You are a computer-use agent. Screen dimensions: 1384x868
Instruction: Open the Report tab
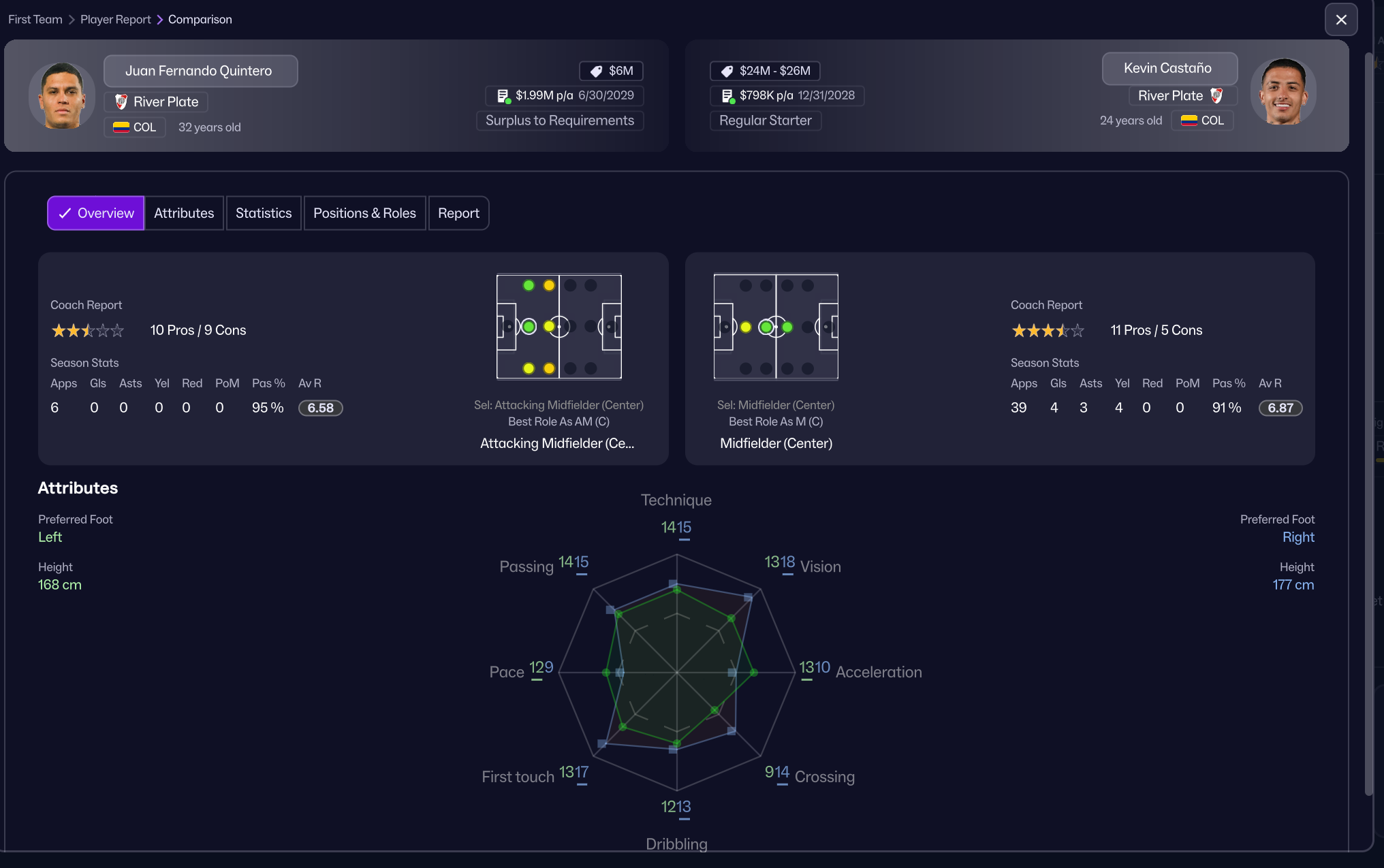(x=458, y=213)
